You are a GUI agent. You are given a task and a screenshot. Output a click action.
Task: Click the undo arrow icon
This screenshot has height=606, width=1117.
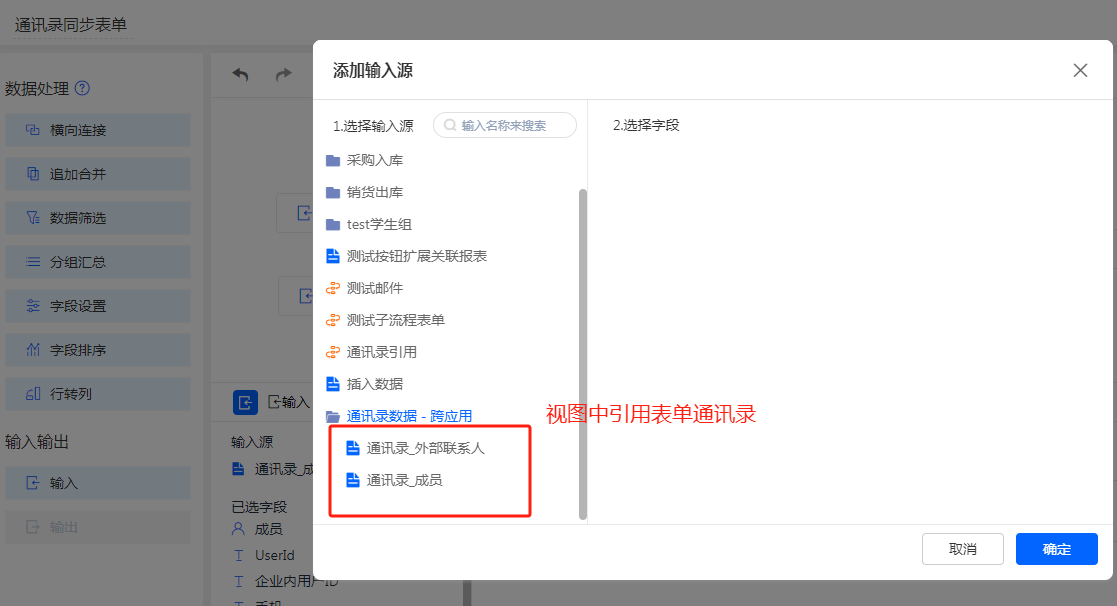coord(240,75)
